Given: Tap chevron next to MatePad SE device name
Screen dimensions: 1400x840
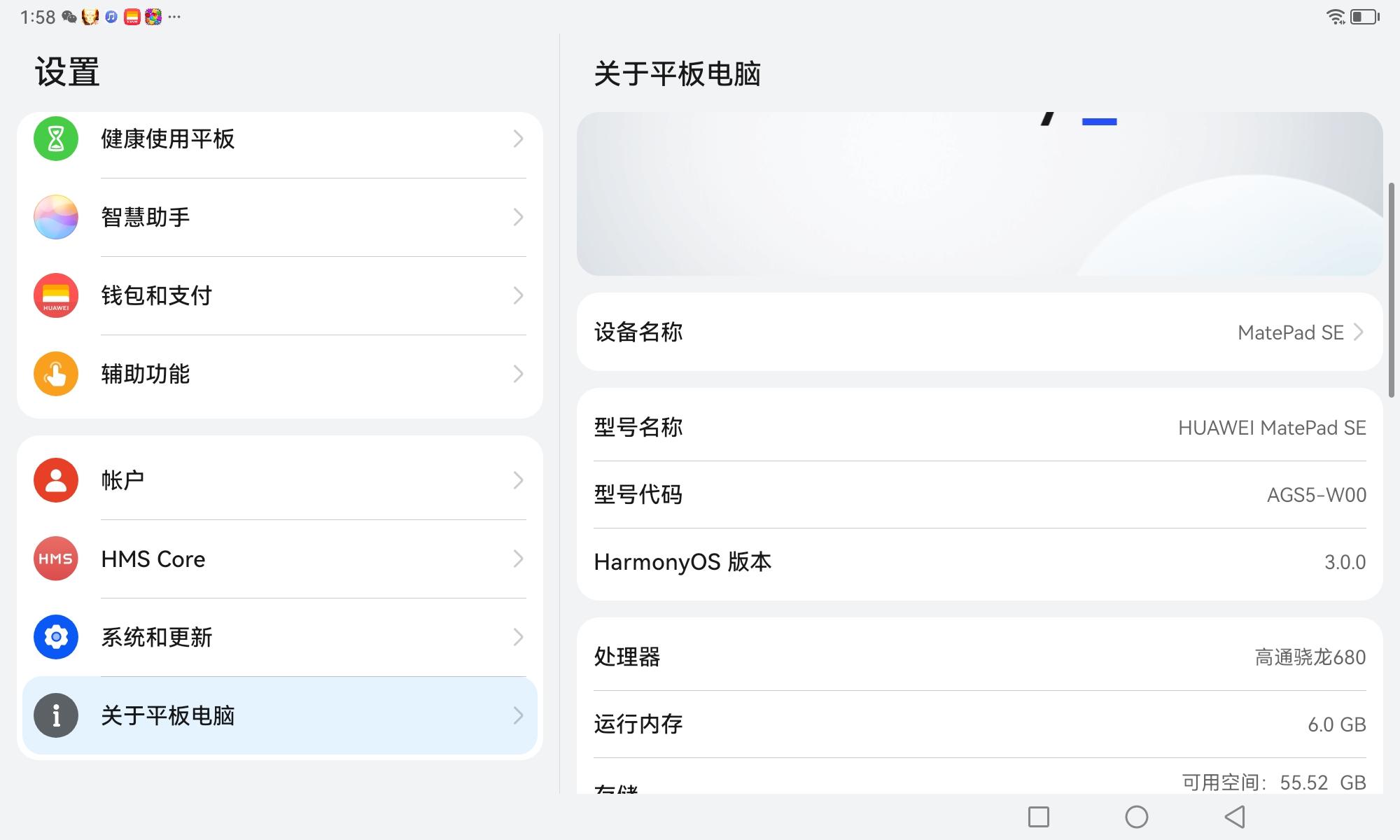Looking at the screenshot, I should point(1359,332).
